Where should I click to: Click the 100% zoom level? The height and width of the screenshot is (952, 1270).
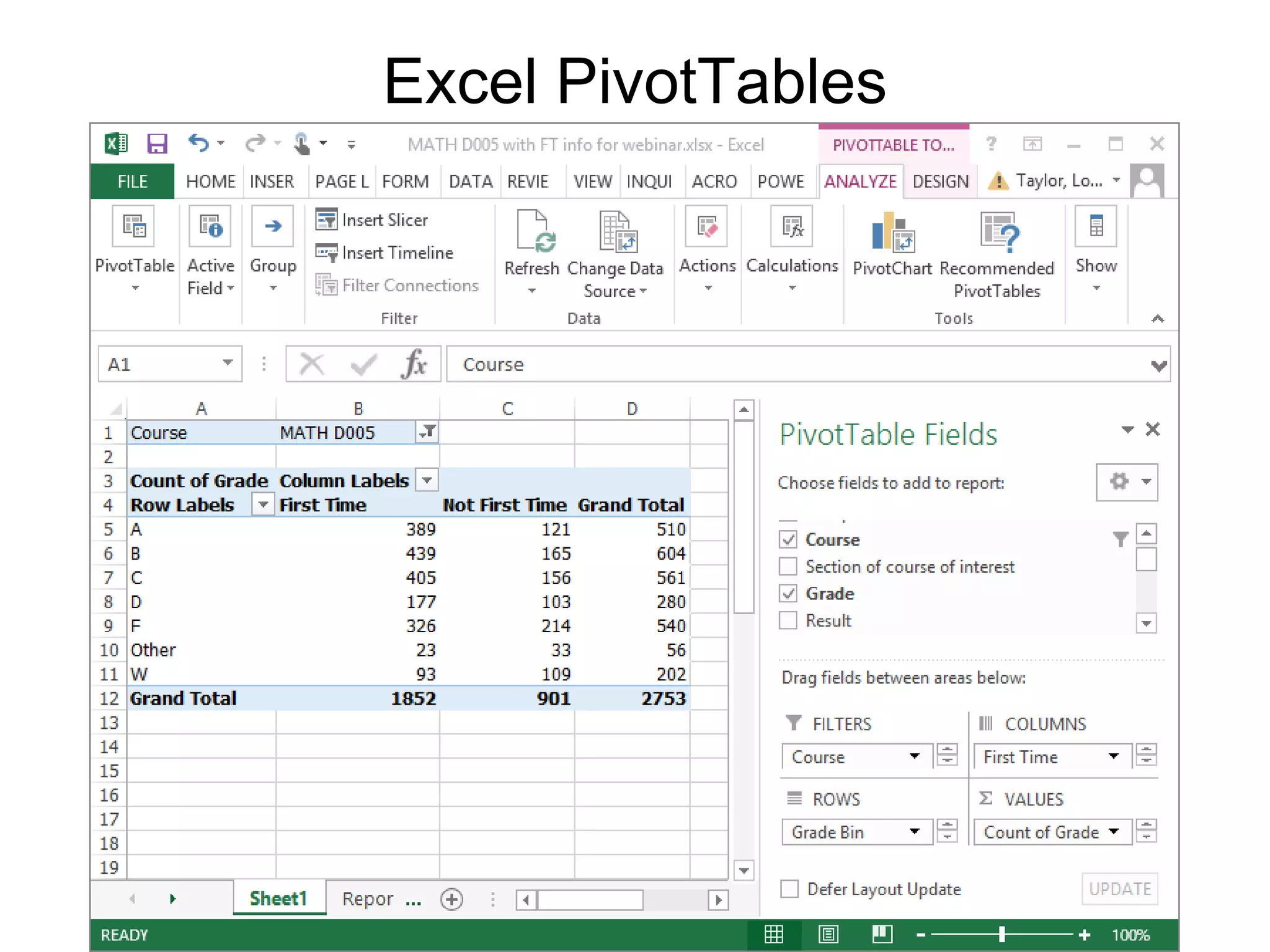pyautogui.click(x=1130, y=935)
